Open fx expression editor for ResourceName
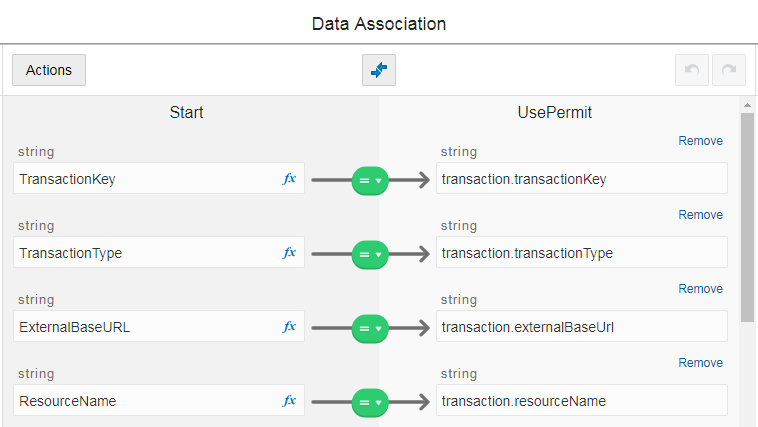Screen dimensions: 758x427 pyautogui.click(x=289, y=401)
